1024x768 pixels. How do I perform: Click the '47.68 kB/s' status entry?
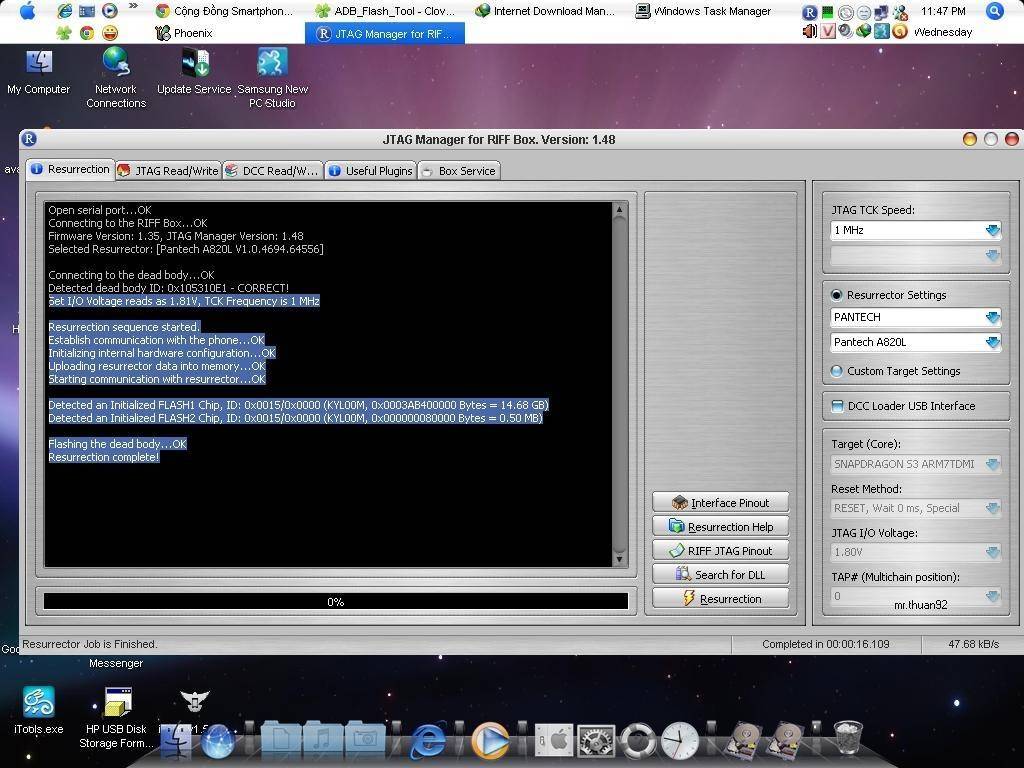tap(974, 644)
